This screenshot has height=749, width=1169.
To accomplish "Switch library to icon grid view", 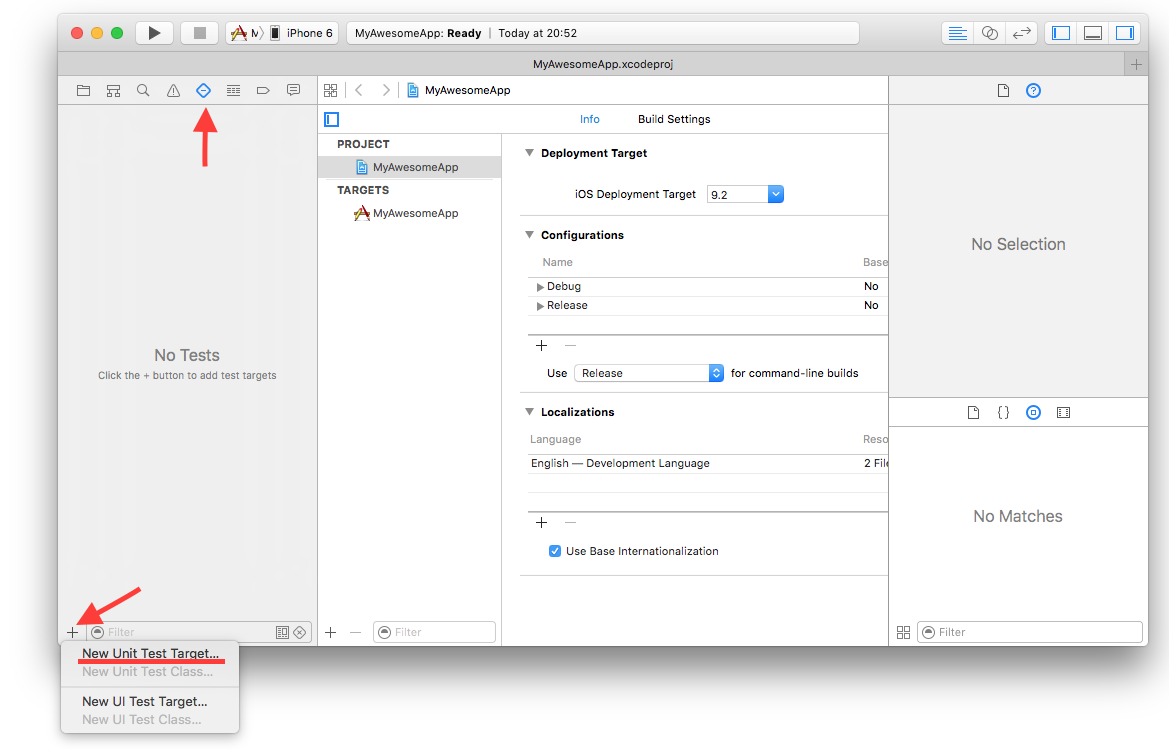I will click(x=904, y=632).
